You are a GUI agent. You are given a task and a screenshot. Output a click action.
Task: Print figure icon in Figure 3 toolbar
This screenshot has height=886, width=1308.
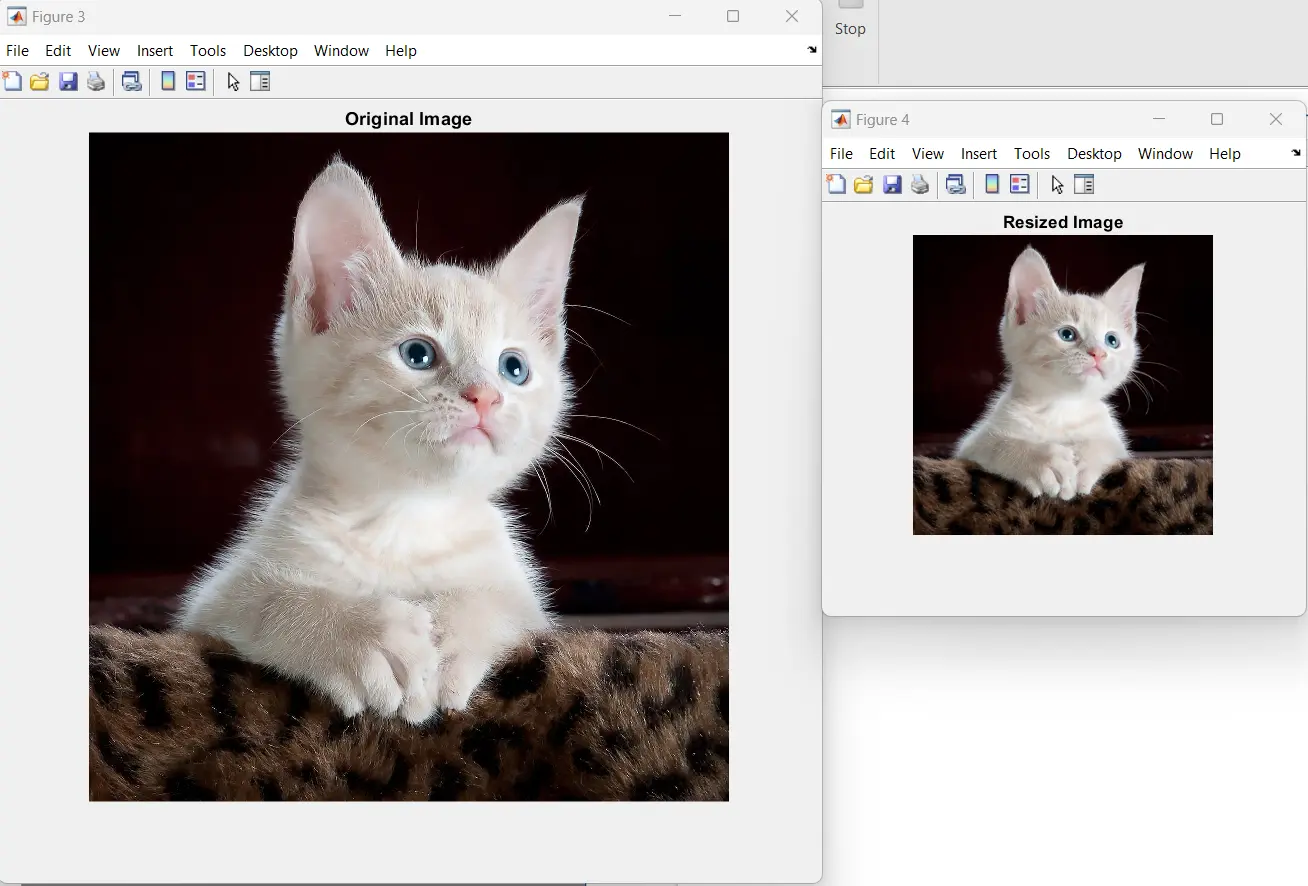tap(96, 82)
